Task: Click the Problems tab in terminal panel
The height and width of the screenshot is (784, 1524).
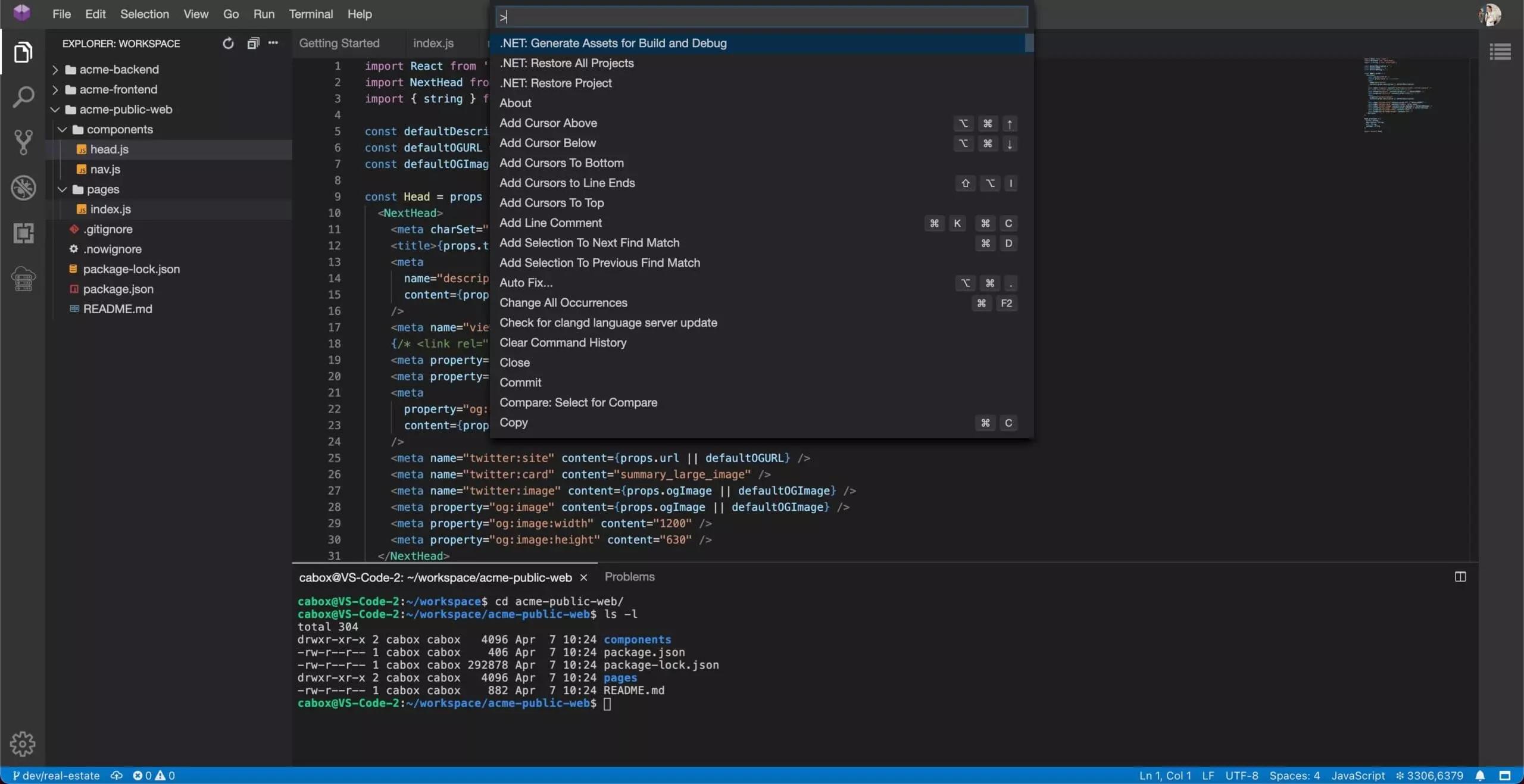Action: tap(629, 577)
